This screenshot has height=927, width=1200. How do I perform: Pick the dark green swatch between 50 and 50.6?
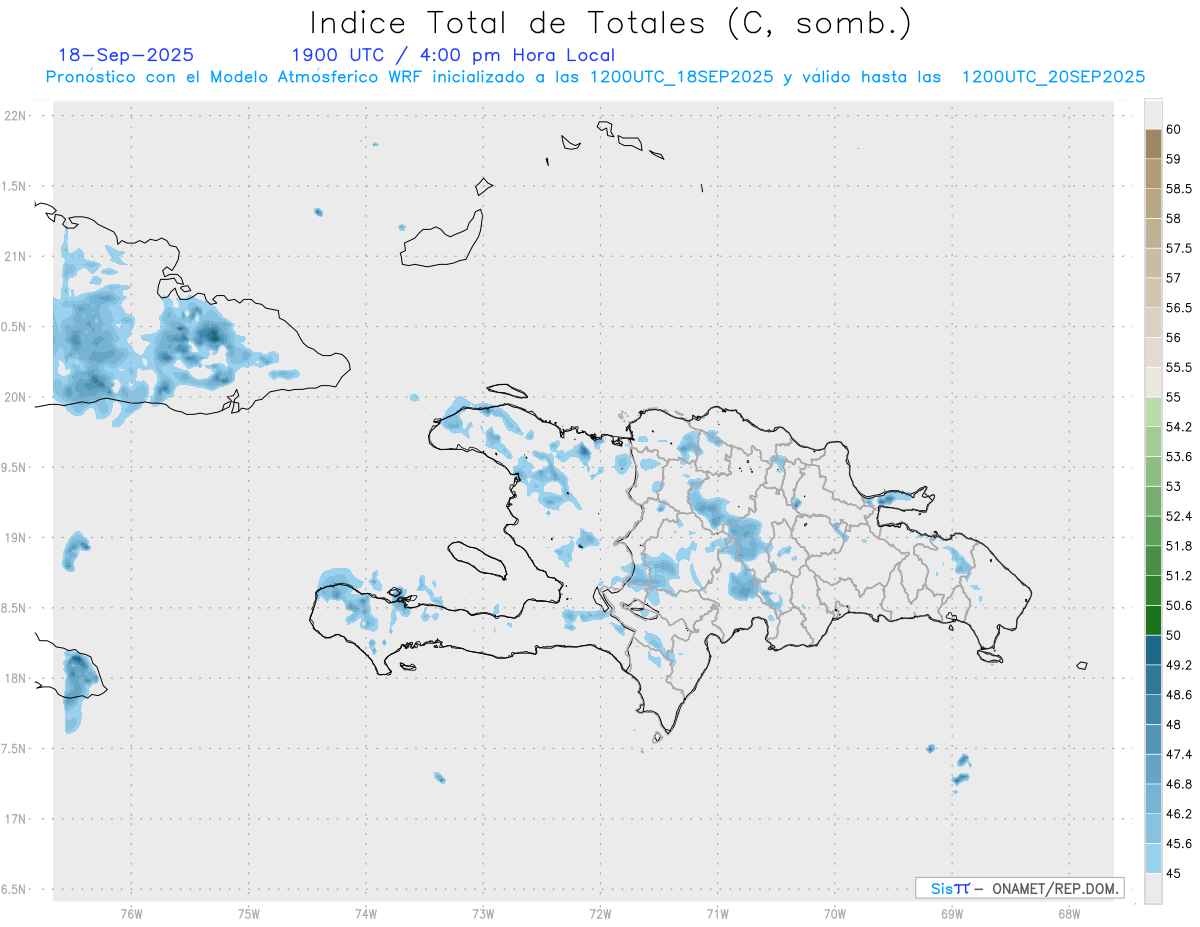click(x=1153, y=620)
